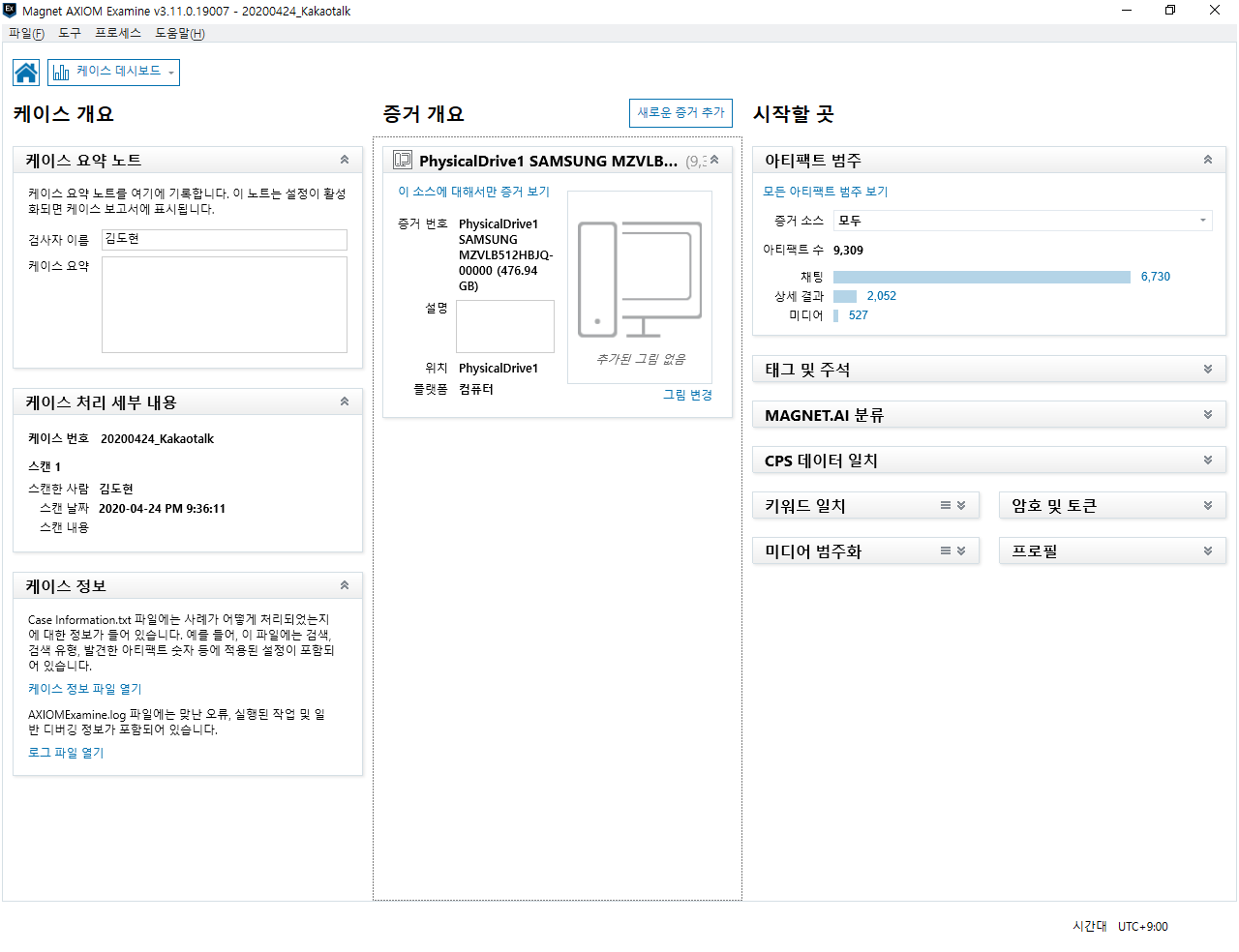
Task: Click the Home icon button
Action: coord(26,73)
